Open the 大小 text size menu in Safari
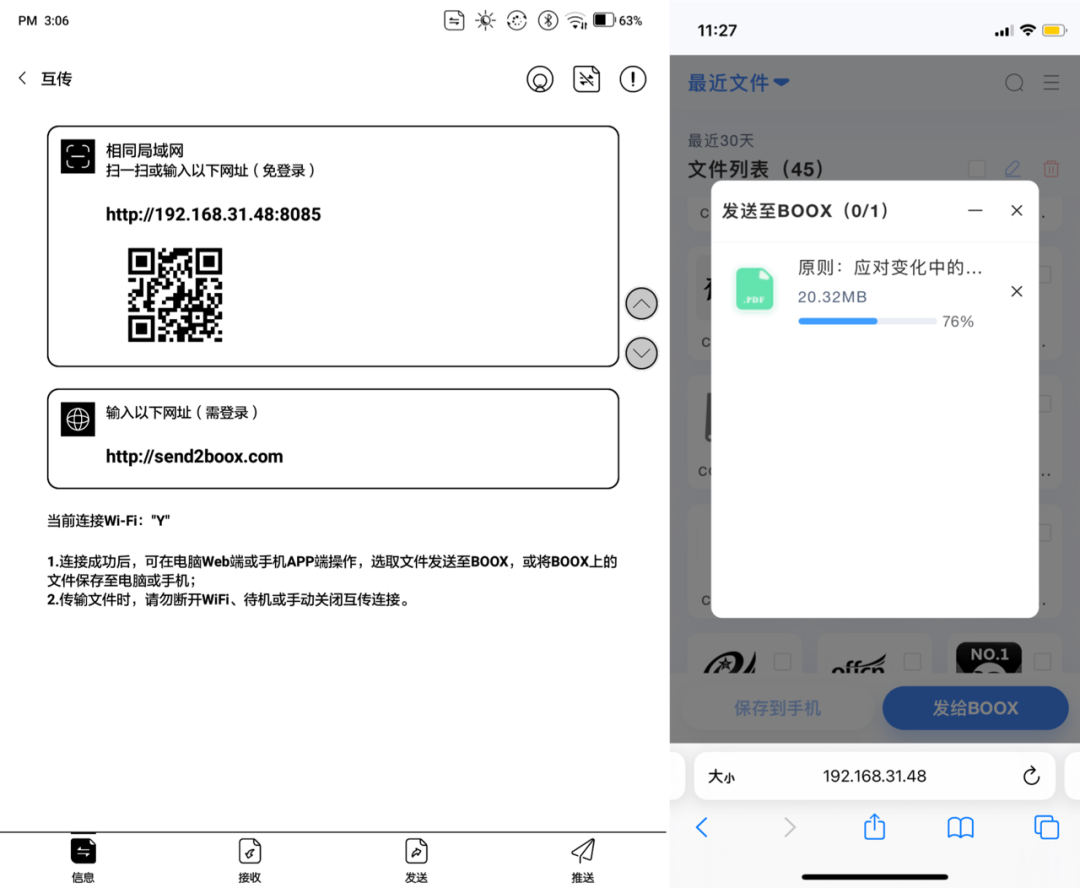 (721, 776)
